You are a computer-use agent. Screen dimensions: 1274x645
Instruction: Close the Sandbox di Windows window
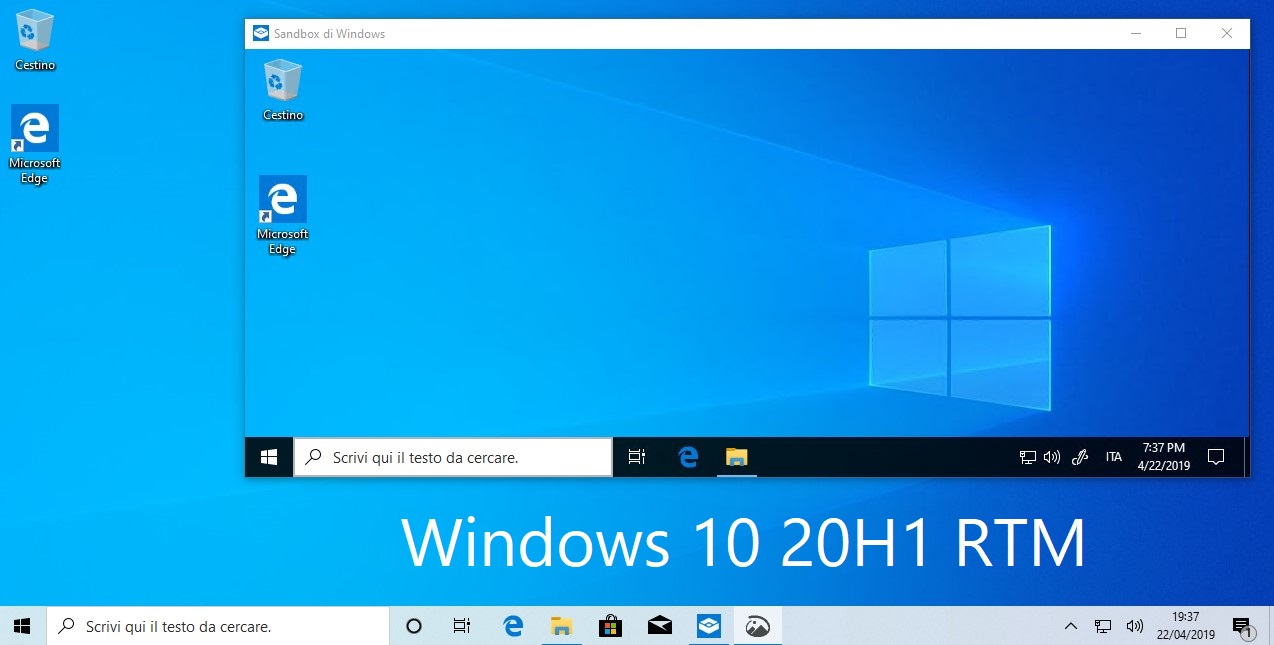1227,33
